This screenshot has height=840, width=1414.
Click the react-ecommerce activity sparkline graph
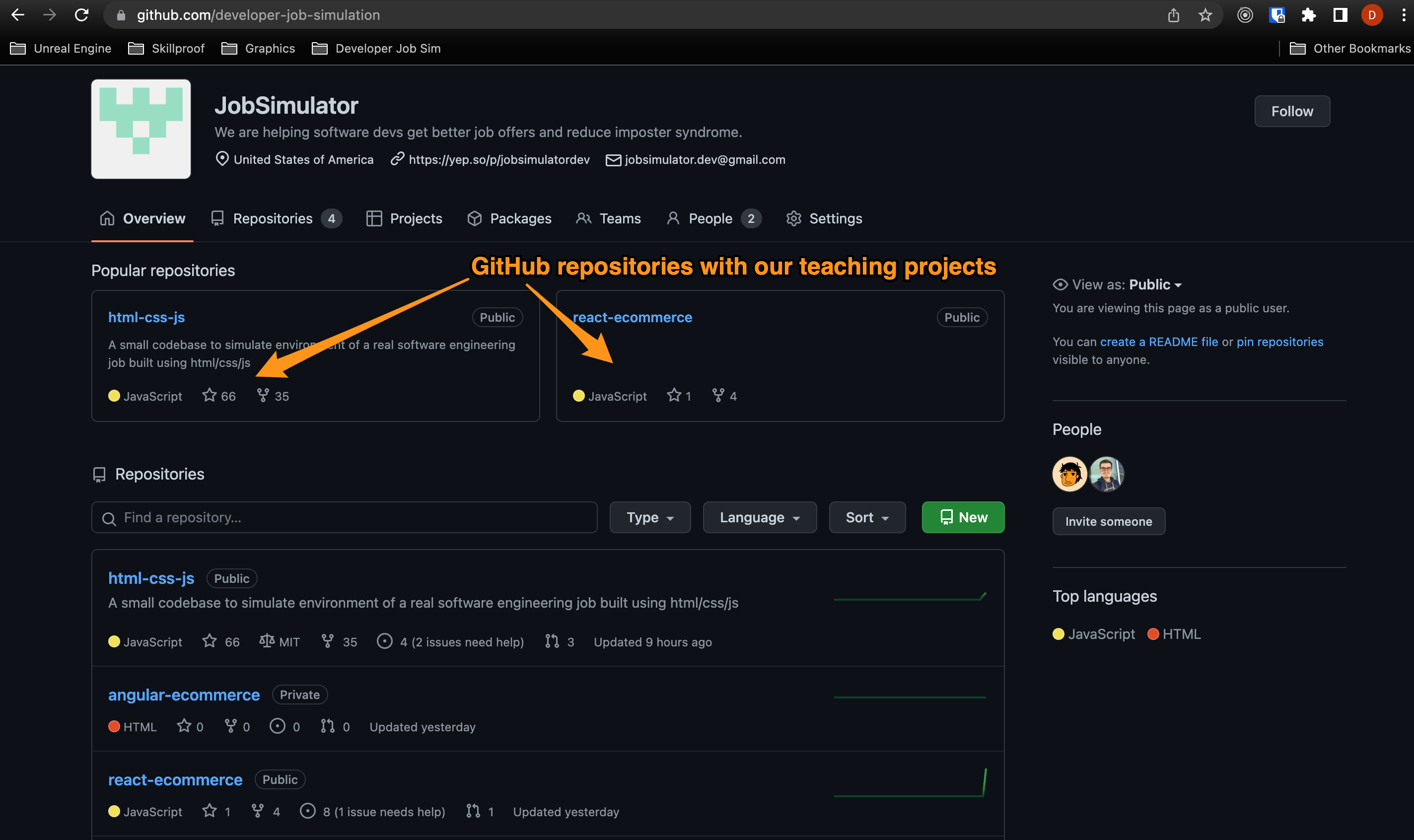click(910, 783)
